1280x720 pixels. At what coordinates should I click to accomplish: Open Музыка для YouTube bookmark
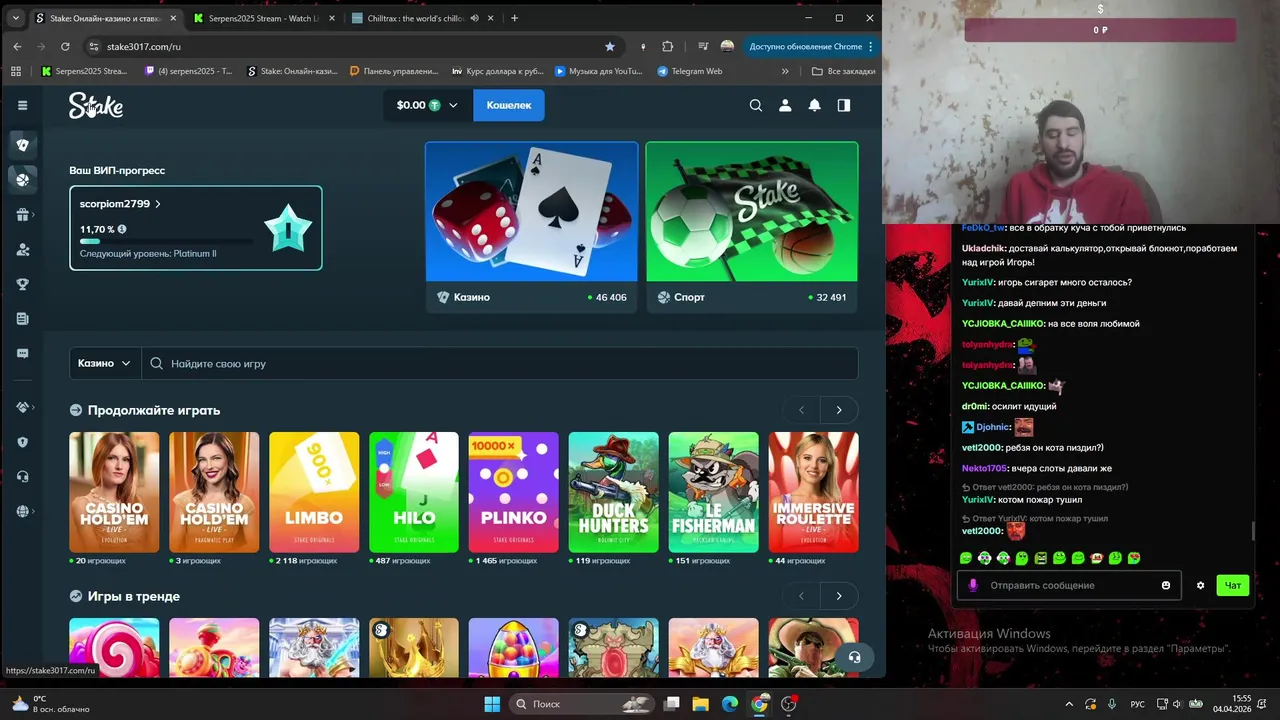pos(599,71)
